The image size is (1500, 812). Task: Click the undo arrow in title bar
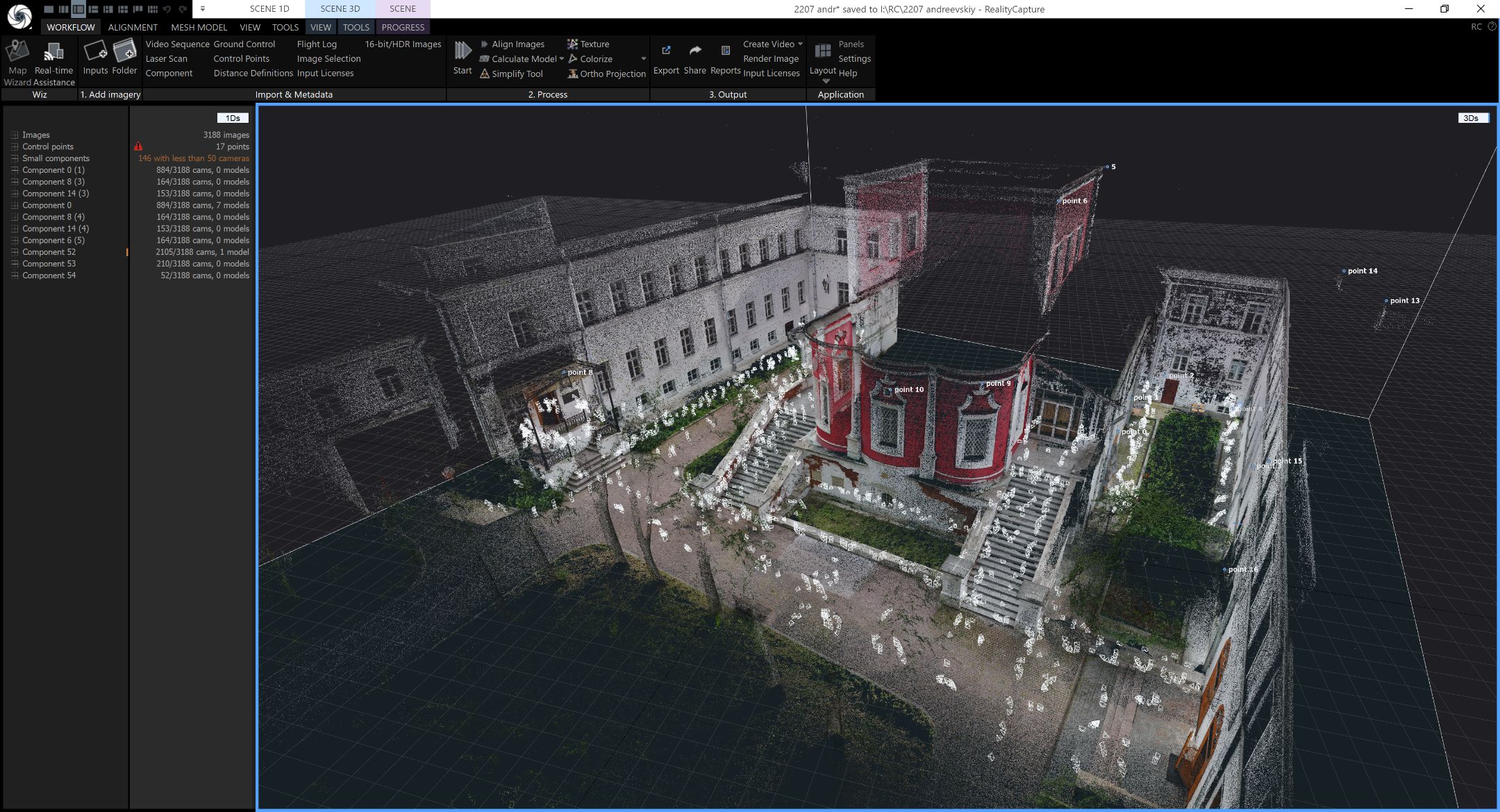click(167, 9)
